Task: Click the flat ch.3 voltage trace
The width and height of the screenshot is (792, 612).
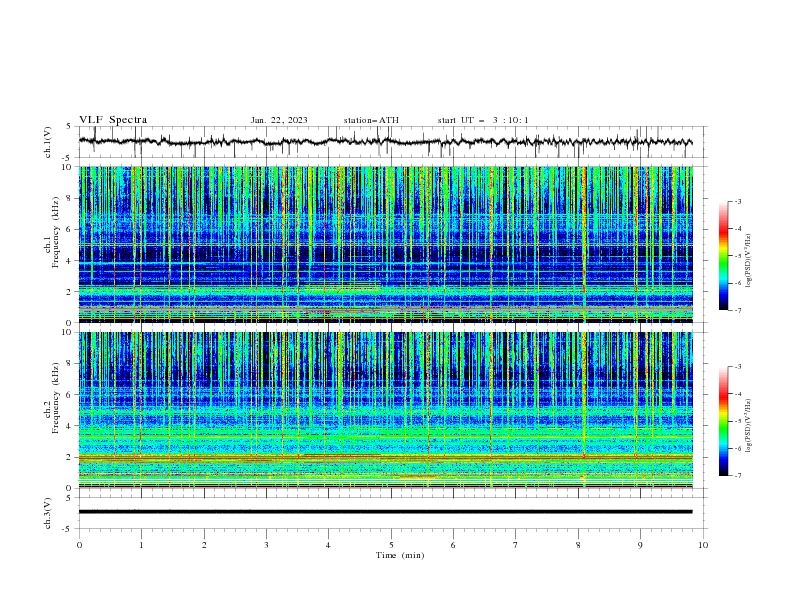Action: pos(385,512)
